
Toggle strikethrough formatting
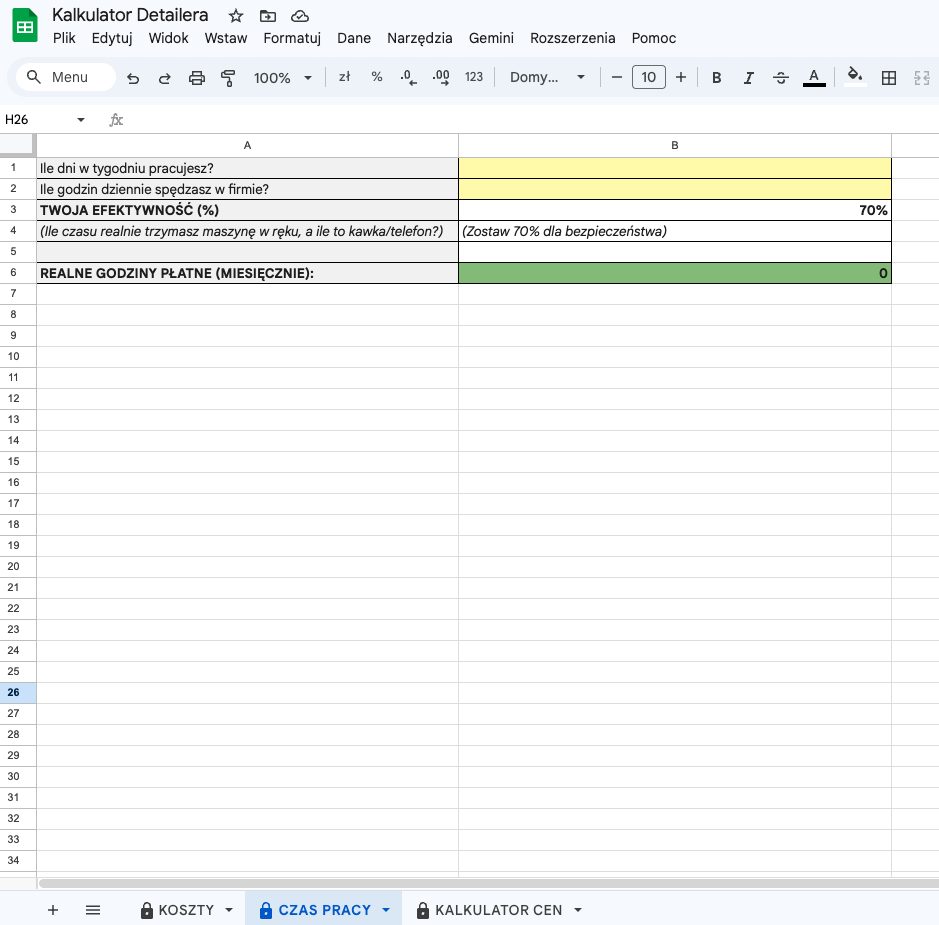point(781,78)
